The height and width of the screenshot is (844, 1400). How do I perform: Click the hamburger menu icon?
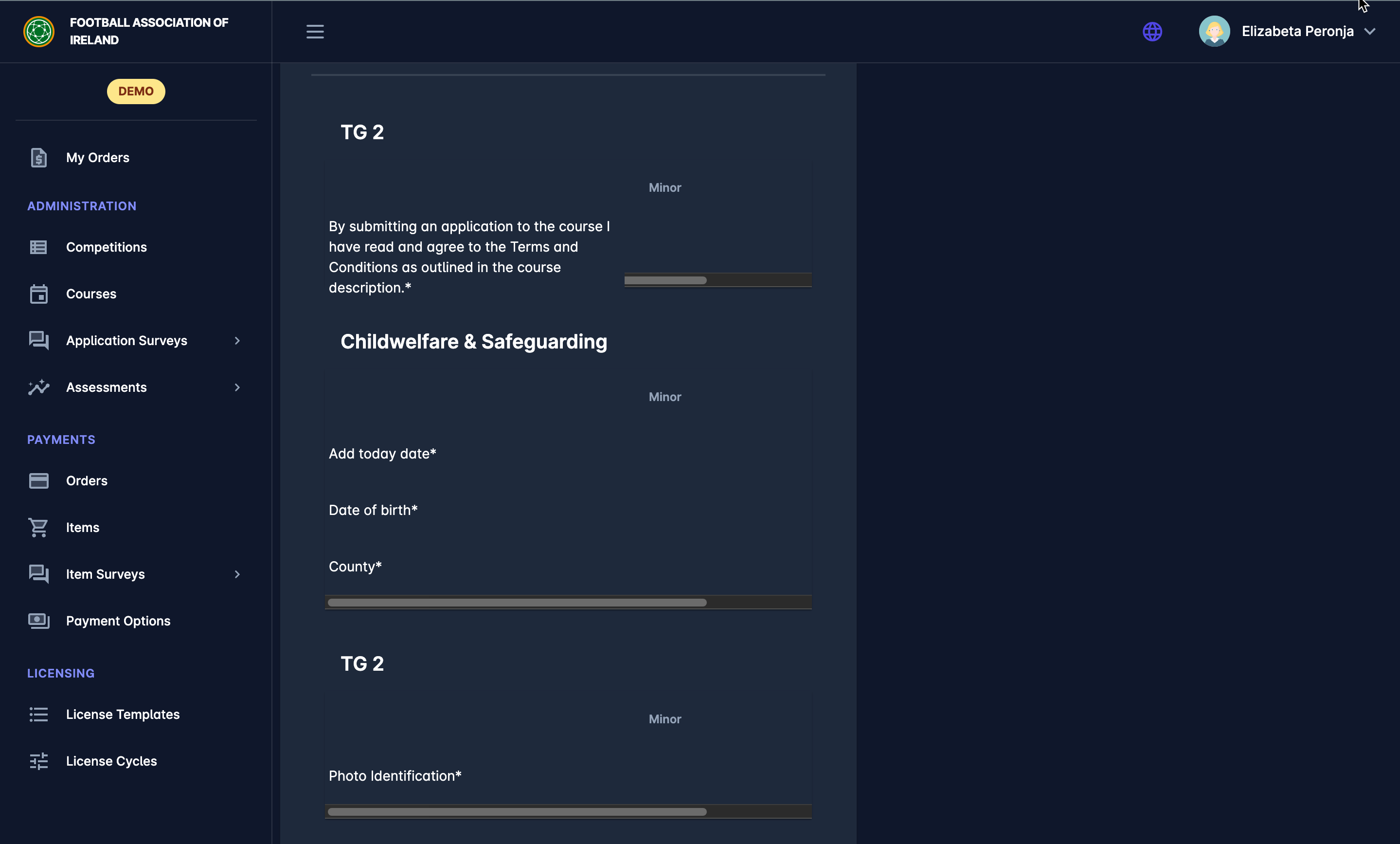click(315, 32)
